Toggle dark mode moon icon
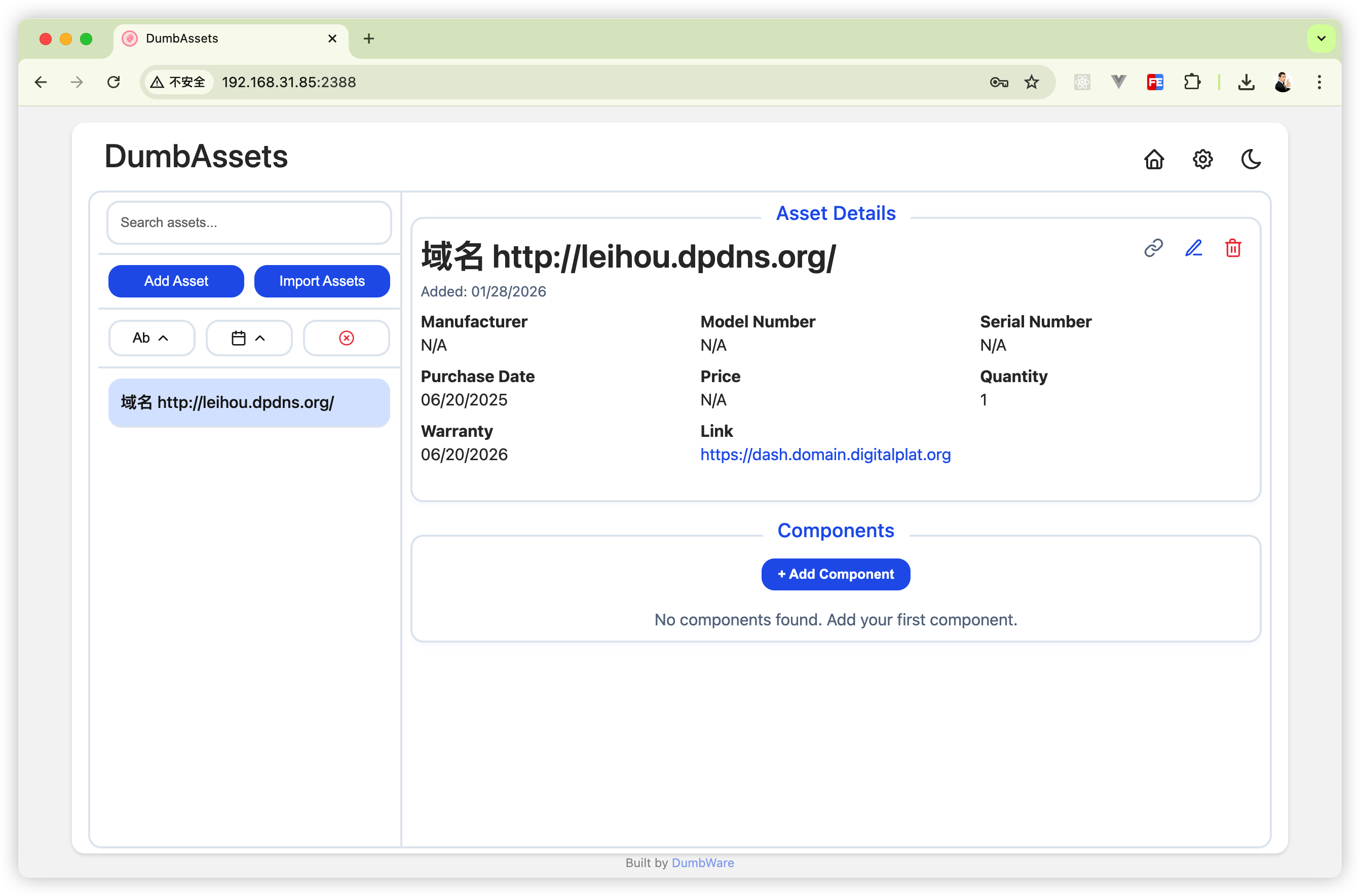 (1250, 160)
